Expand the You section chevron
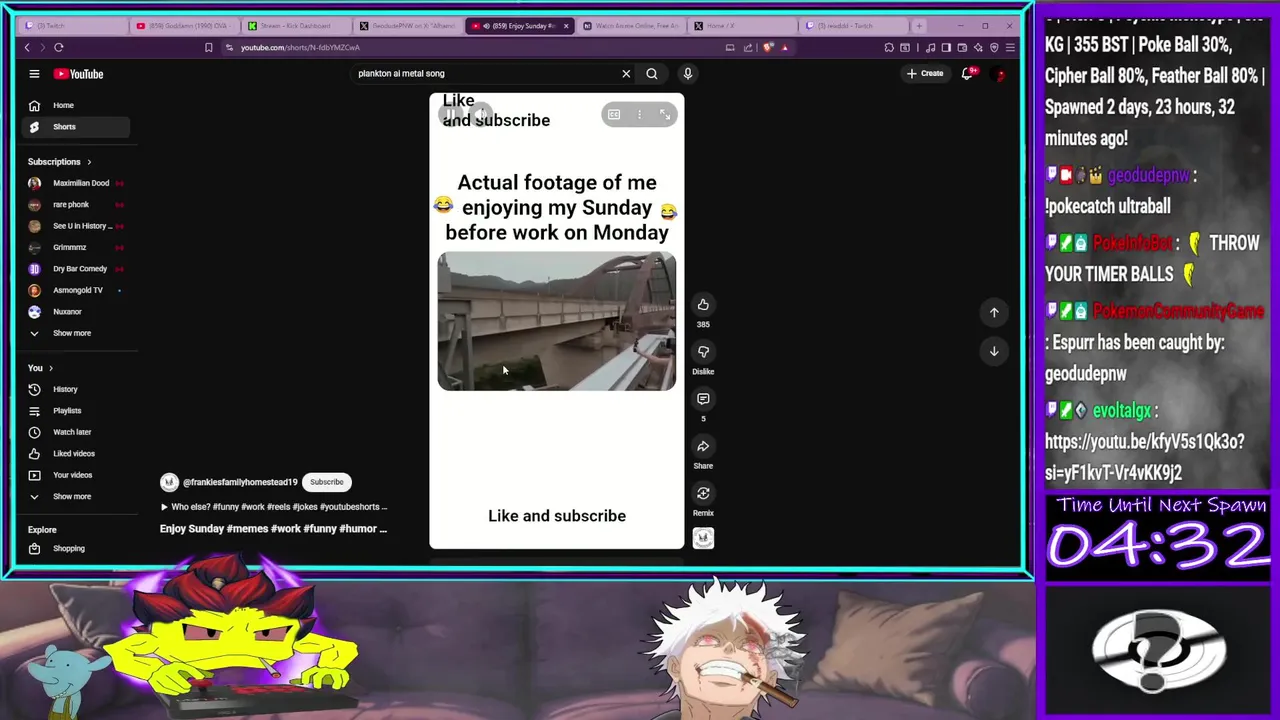 [51, 368]
